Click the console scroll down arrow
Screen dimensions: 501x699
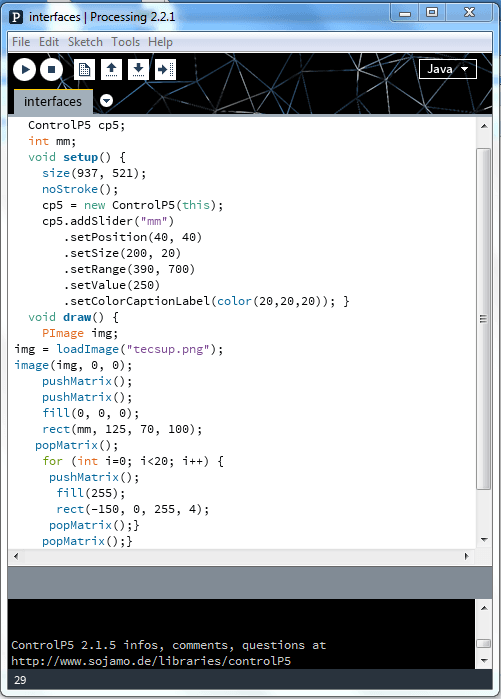pos(484,661)
